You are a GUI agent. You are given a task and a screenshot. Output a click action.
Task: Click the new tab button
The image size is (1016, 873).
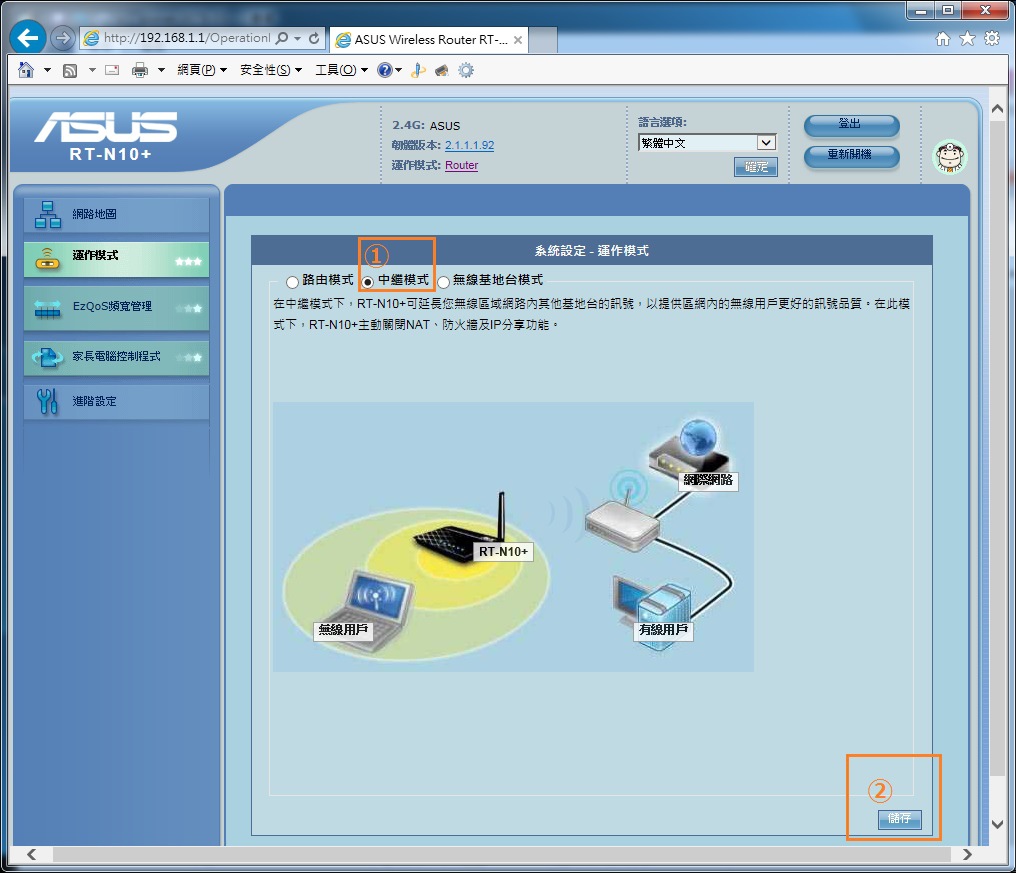[544, 40]
